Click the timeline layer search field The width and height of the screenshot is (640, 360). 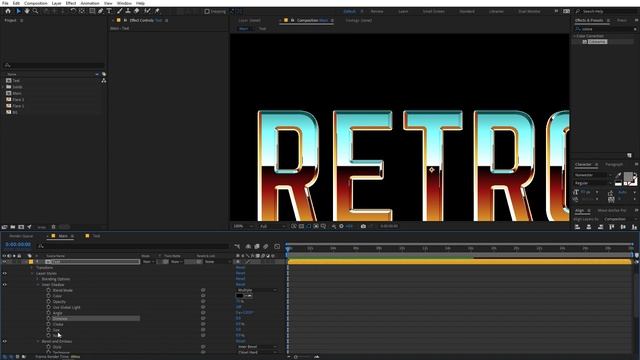click(x=133, y=246)
